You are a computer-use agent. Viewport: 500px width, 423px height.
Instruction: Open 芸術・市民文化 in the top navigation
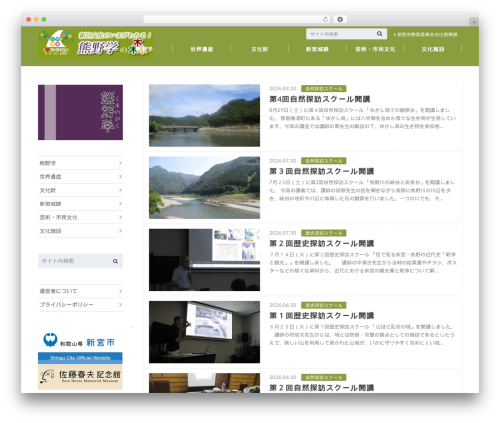point(375,49)
